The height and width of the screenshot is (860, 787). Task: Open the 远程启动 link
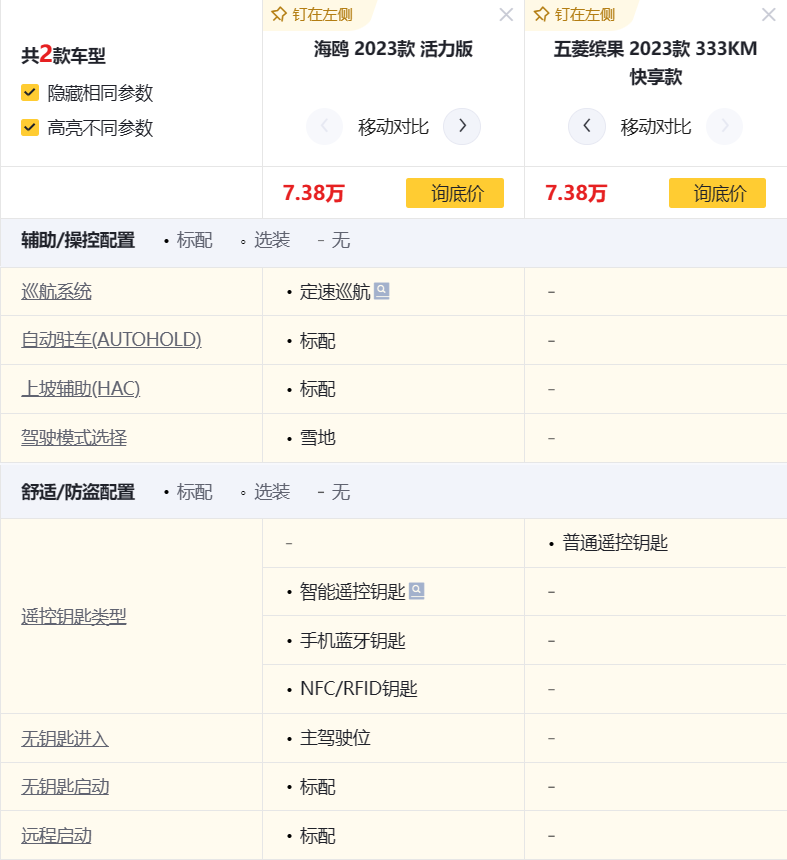pyautogui.click(x=56, y=836)
